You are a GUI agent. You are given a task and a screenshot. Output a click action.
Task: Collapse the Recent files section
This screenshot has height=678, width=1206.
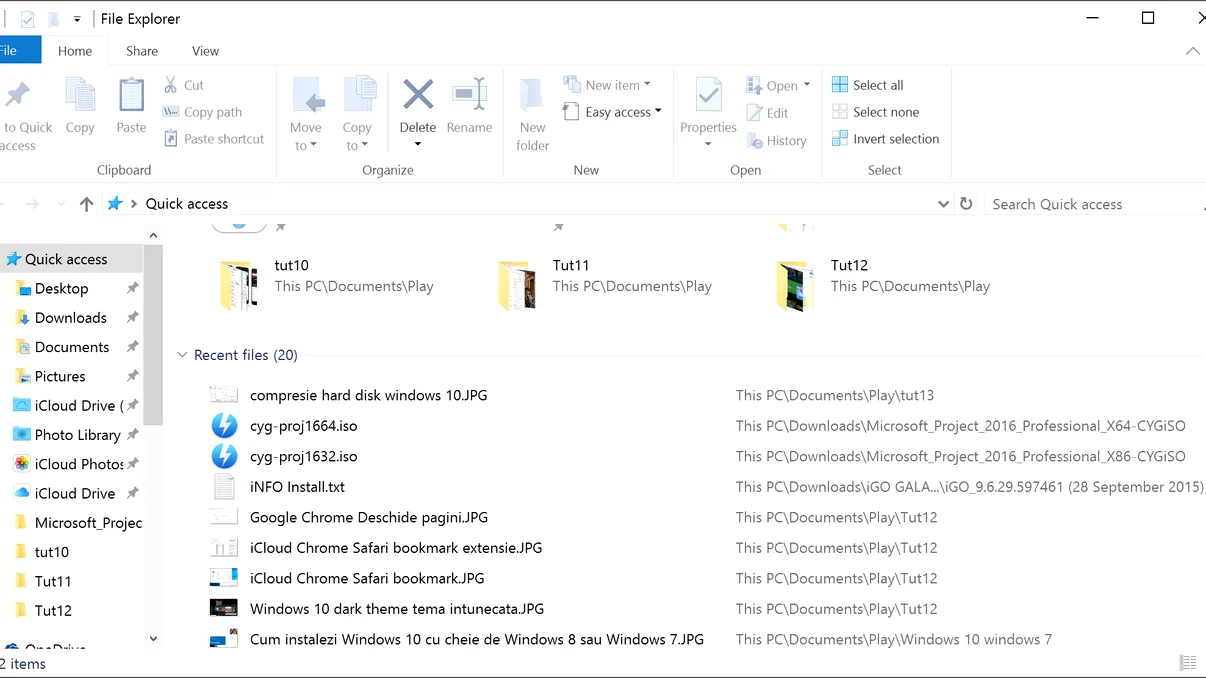[182, 355]
